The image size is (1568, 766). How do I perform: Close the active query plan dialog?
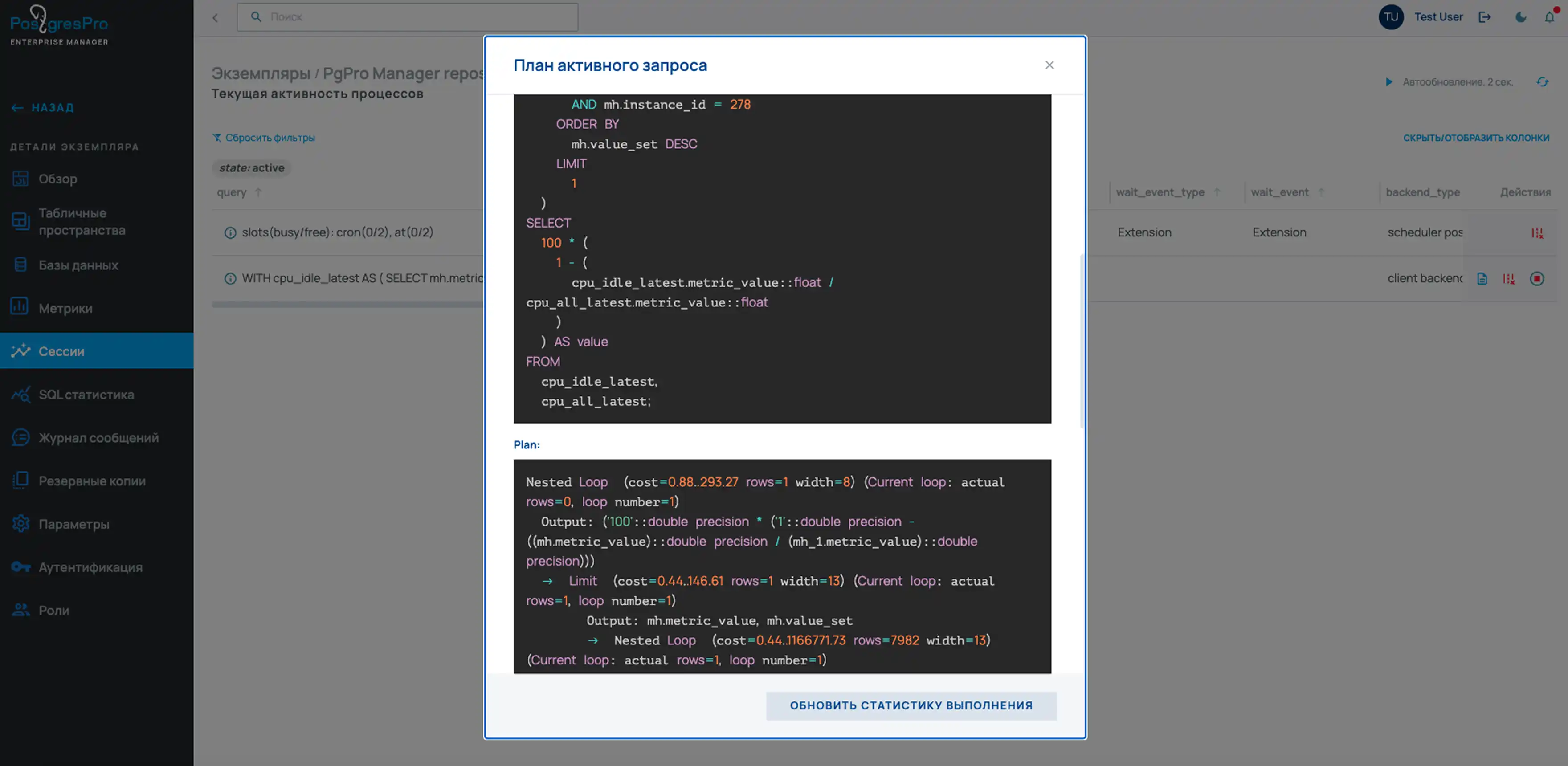coord(1049,65)
